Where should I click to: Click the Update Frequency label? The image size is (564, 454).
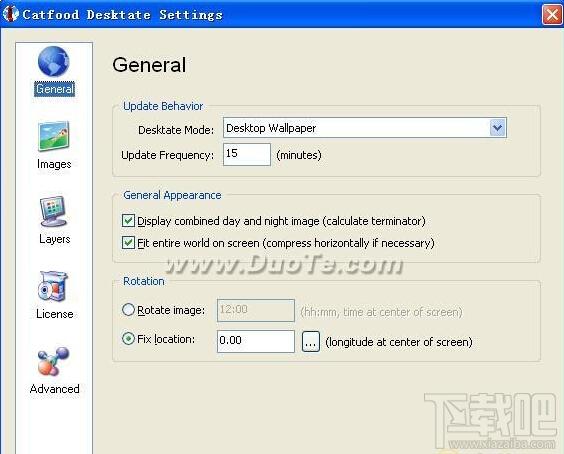click(167, 155)
